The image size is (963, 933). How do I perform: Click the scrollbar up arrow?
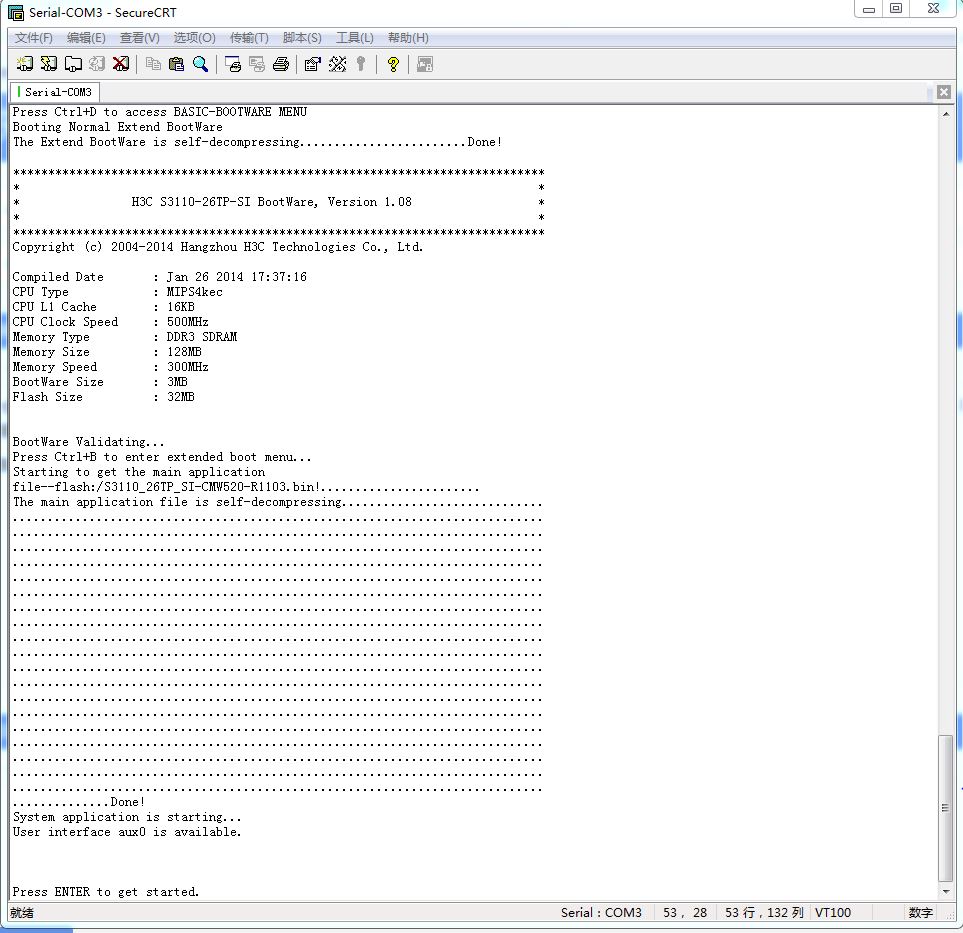(946, 114)
